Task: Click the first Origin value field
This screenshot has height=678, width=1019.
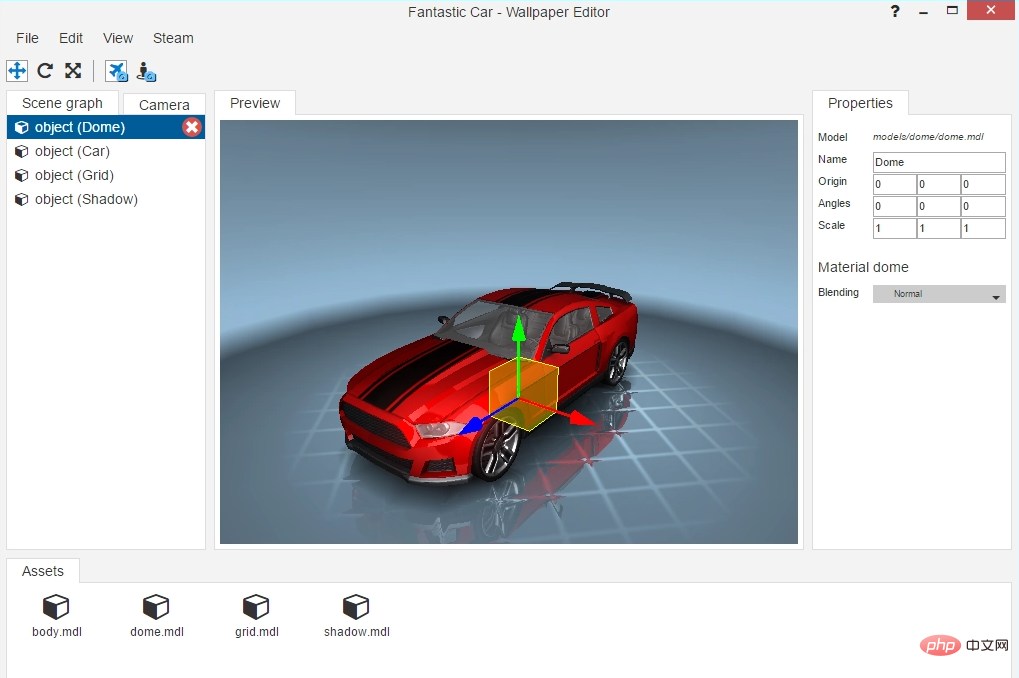Action: [894, 184]
